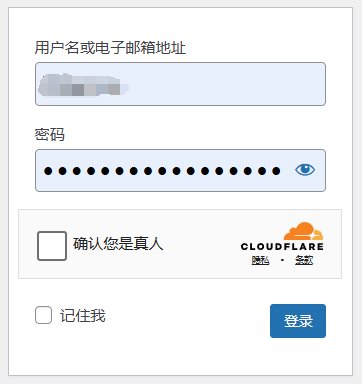Focus the 密码 input field

tap(180, 170)
